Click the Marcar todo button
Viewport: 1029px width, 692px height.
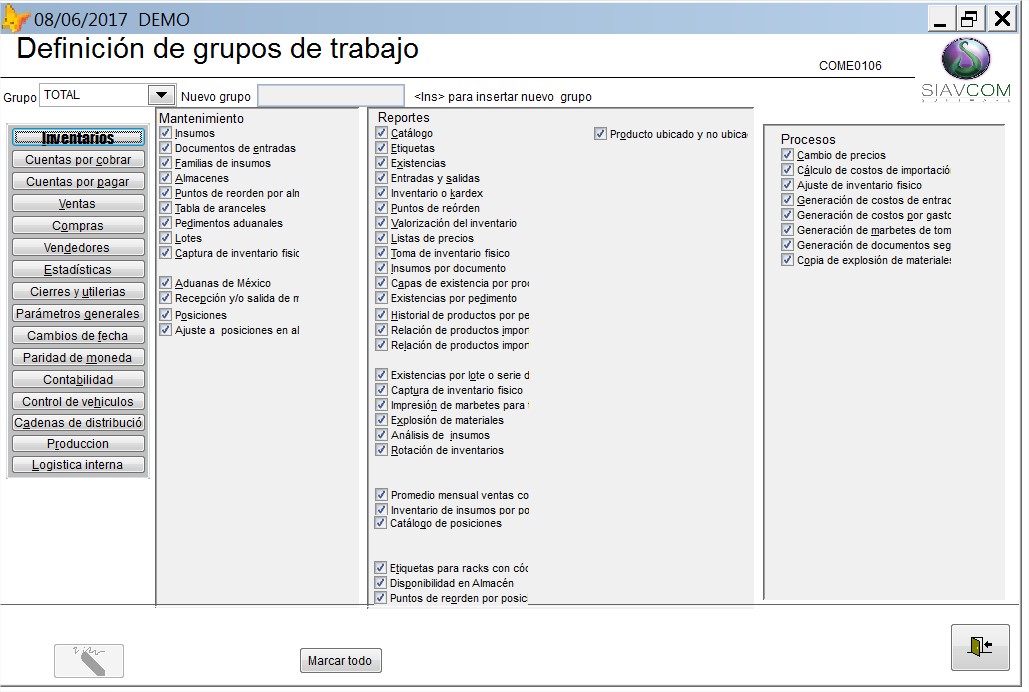coord(340,660)
